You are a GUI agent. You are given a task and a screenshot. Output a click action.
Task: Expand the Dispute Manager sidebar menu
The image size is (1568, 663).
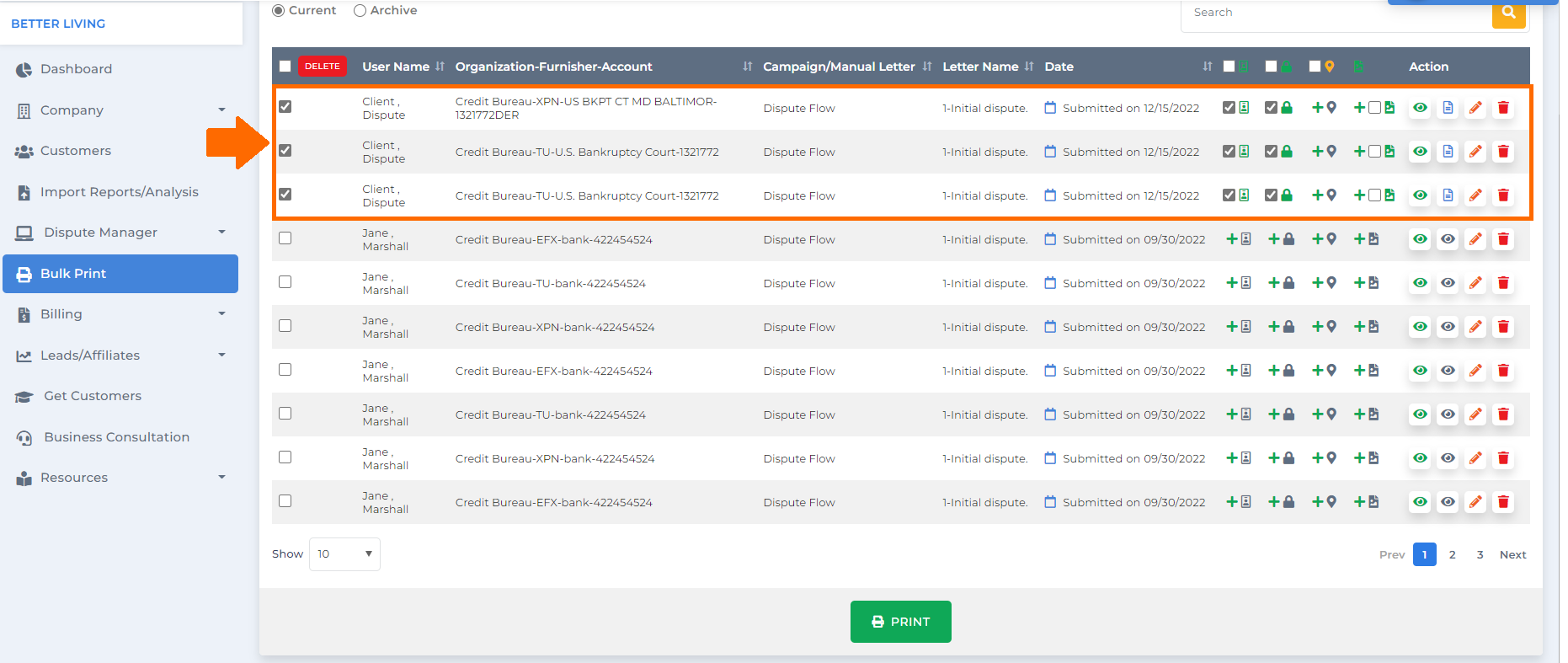(121, 233)
